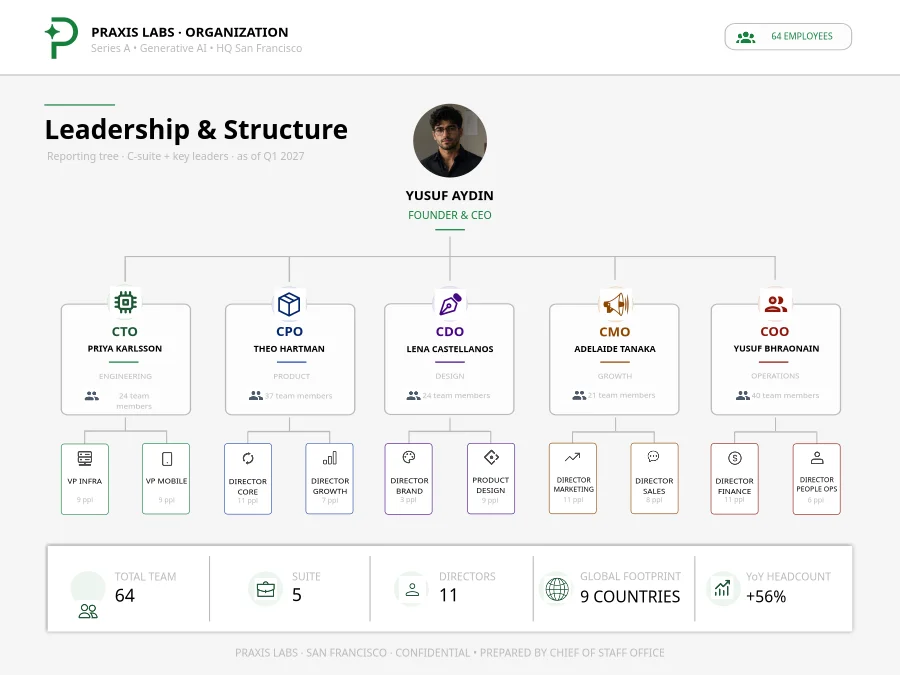Click the briefcase icon beside Suite
Image resolution: width=900 pixels, height=675 pixels.
(x=265, y=589)
